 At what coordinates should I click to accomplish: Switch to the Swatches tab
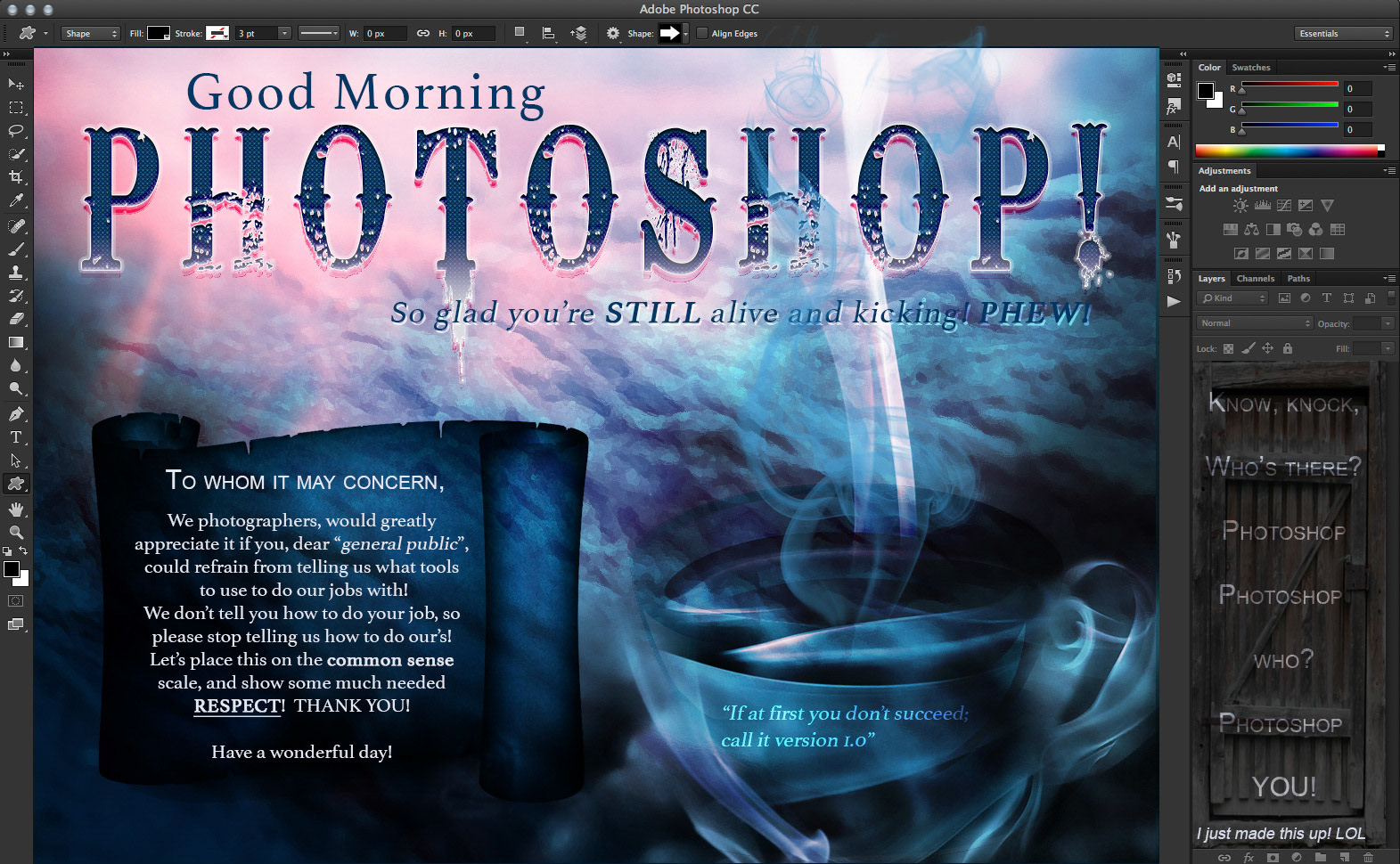1251,68
